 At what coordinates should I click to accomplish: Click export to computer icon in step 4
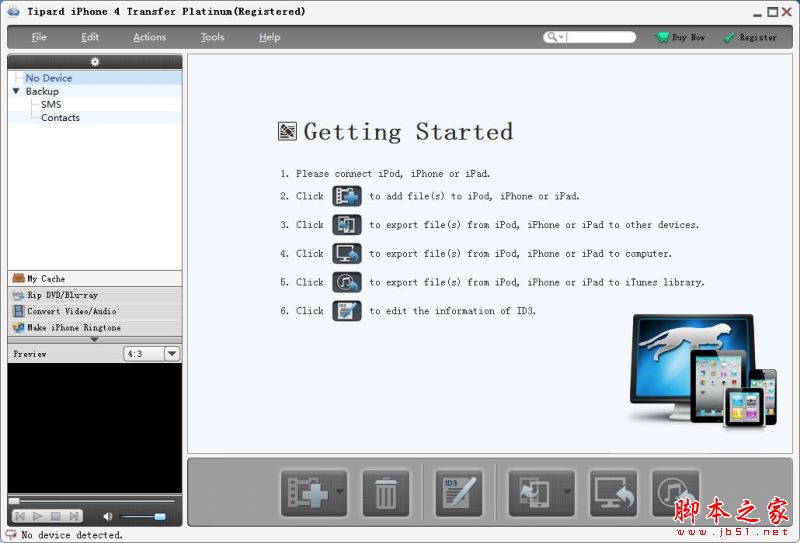(347, 253)
